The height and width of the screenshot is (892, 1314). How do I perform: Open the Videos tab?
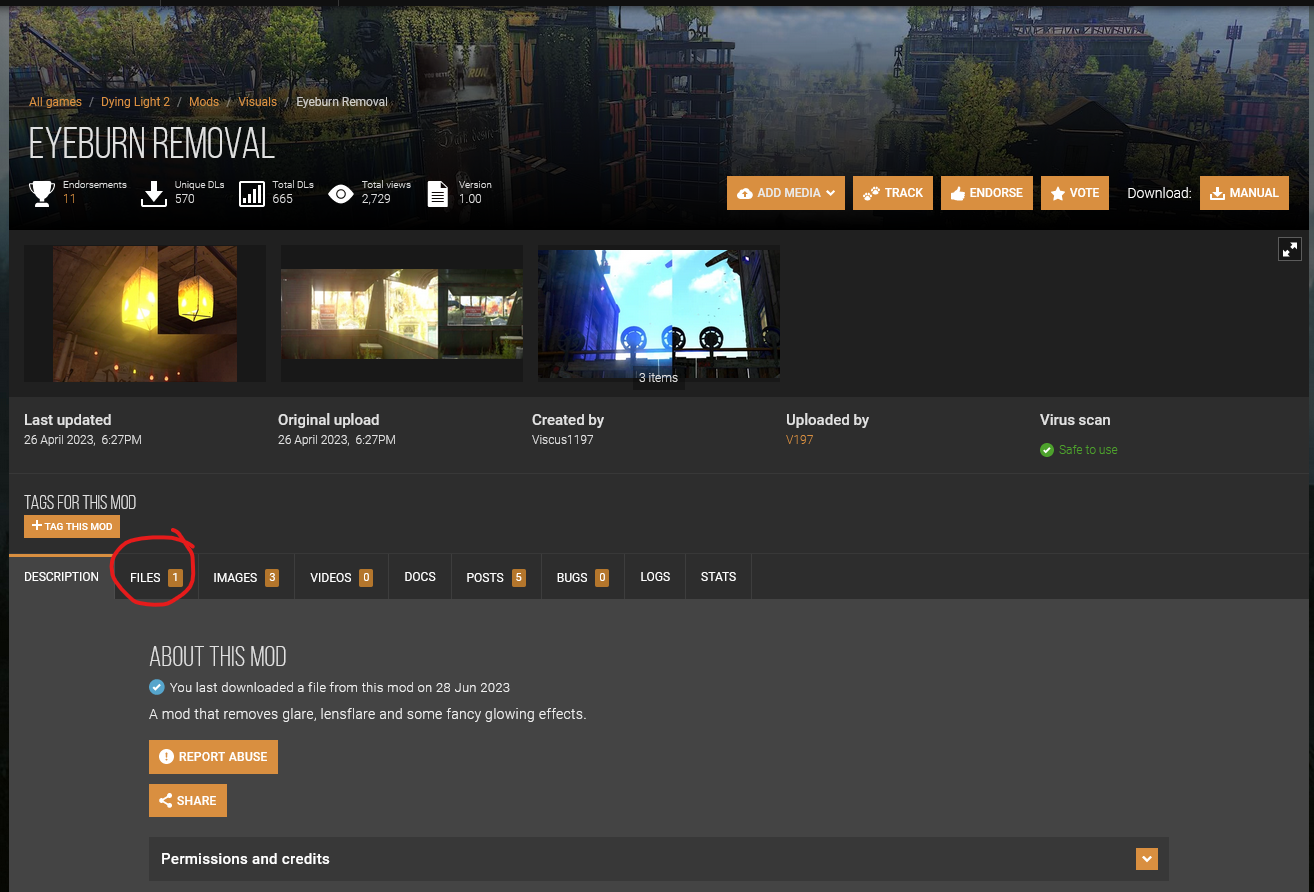tap(341, 577)
